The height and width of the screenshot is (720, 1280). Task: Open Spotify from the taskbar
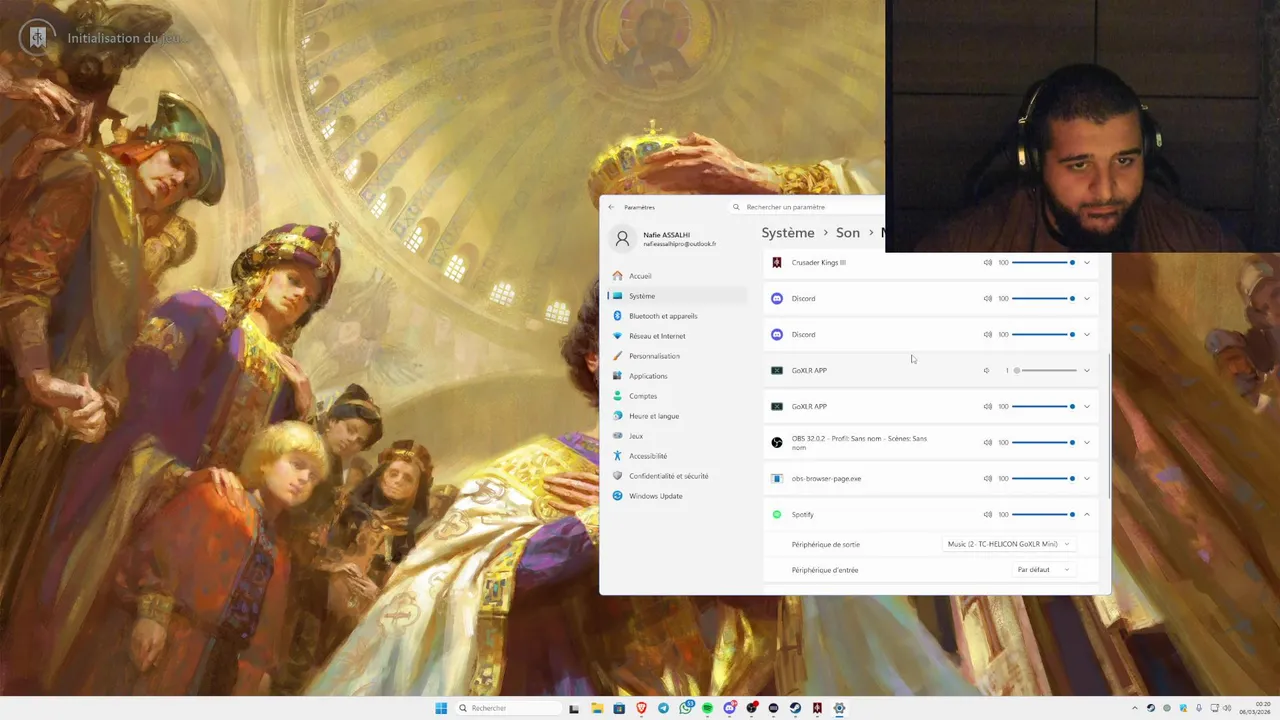(707, 708)
